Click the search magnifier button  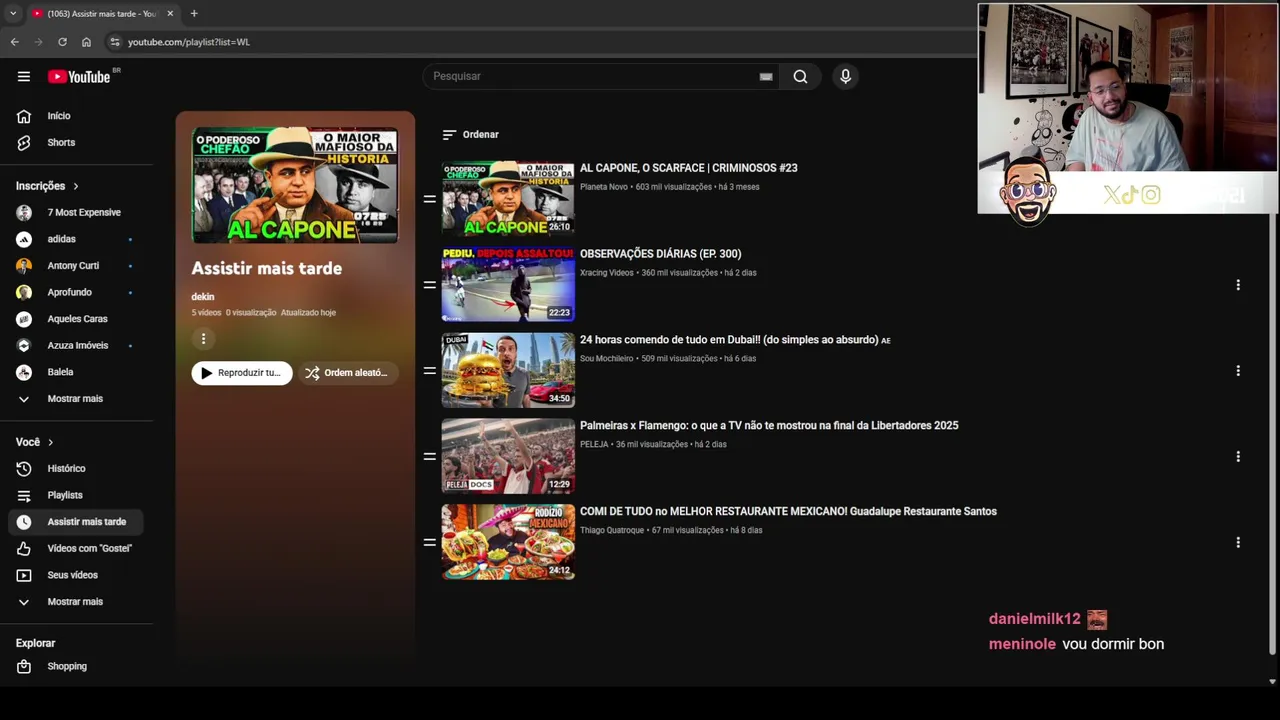[800, 76]
